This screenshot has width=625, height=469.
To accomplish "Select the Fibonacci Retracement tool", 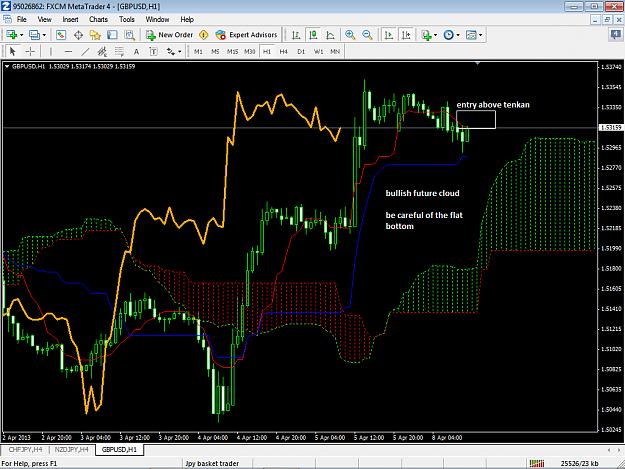I will (119, 51).
